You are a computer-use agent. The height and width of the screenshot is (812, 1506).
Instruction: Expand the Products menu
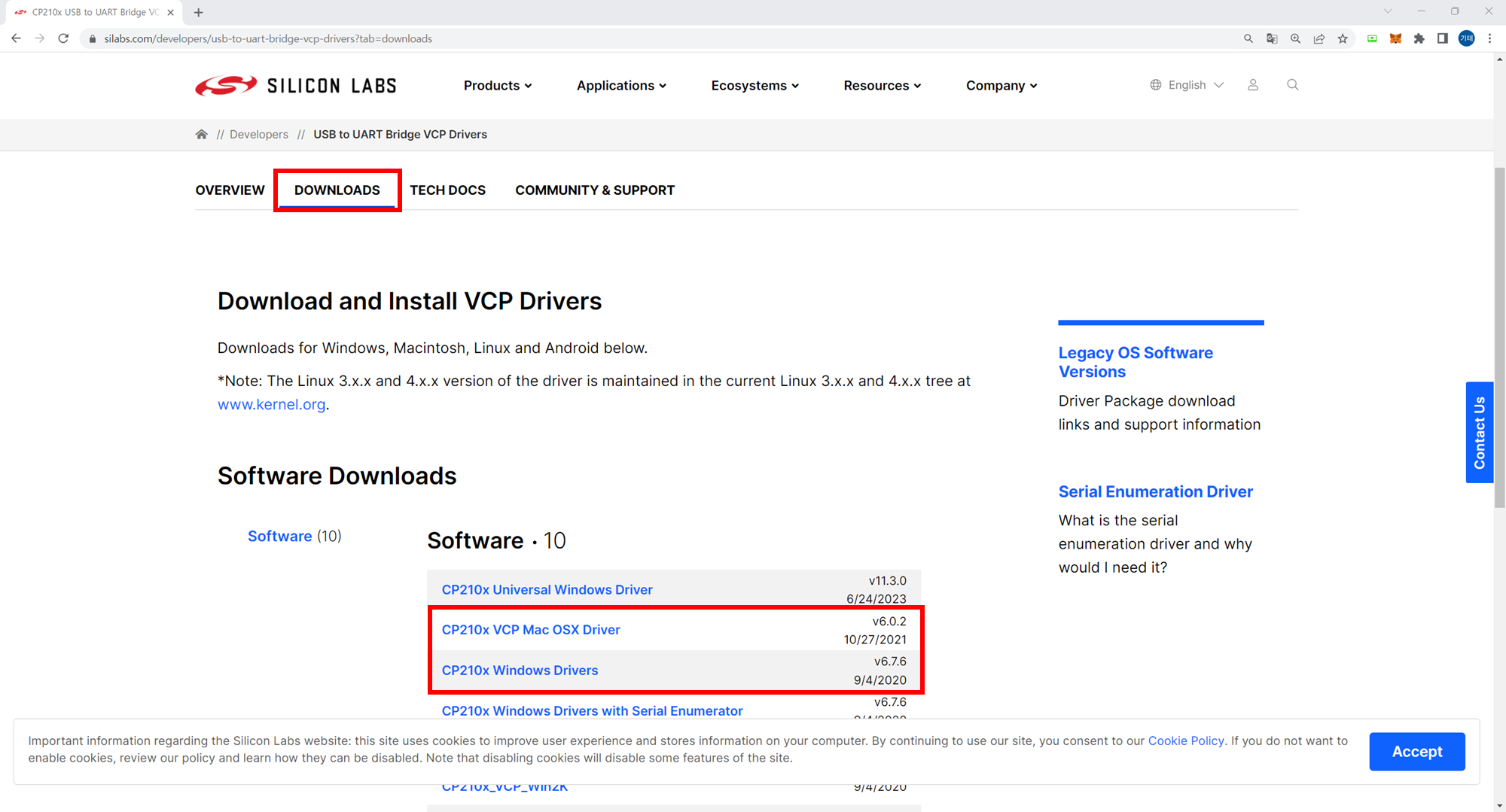tap(498, 86)
